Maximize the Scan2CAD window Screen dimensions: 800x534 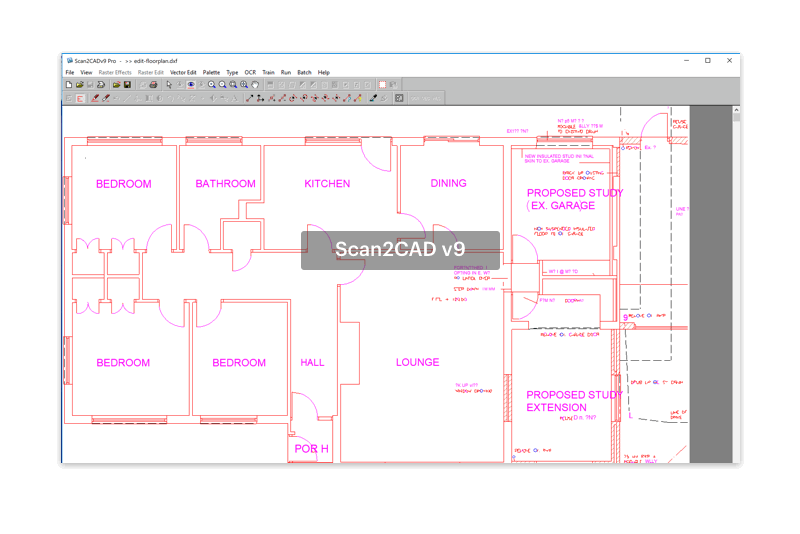tap(708, 60)
